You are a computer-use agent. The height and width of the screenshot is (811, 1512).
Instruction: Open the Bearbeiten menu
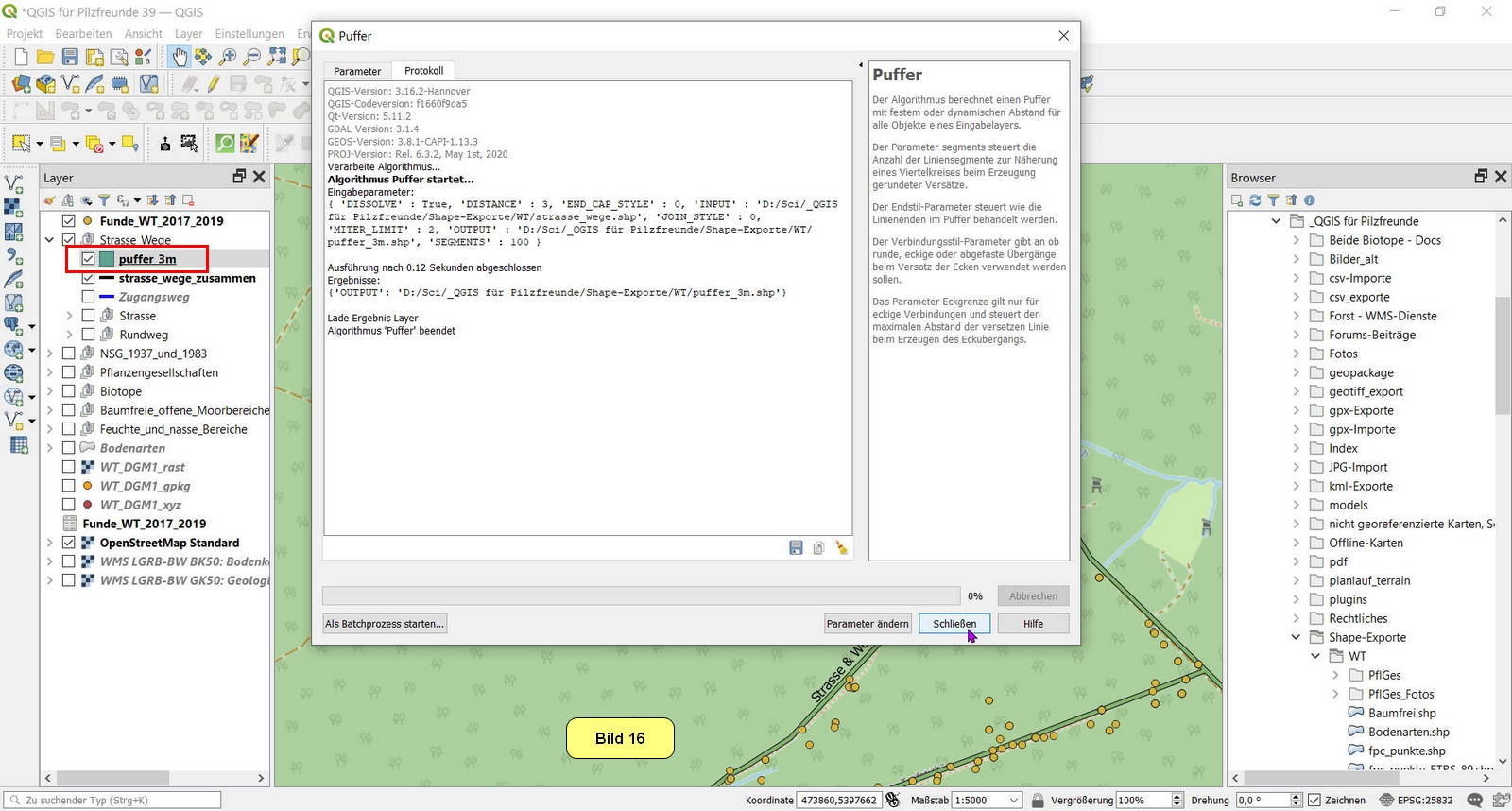pos(83,33)
